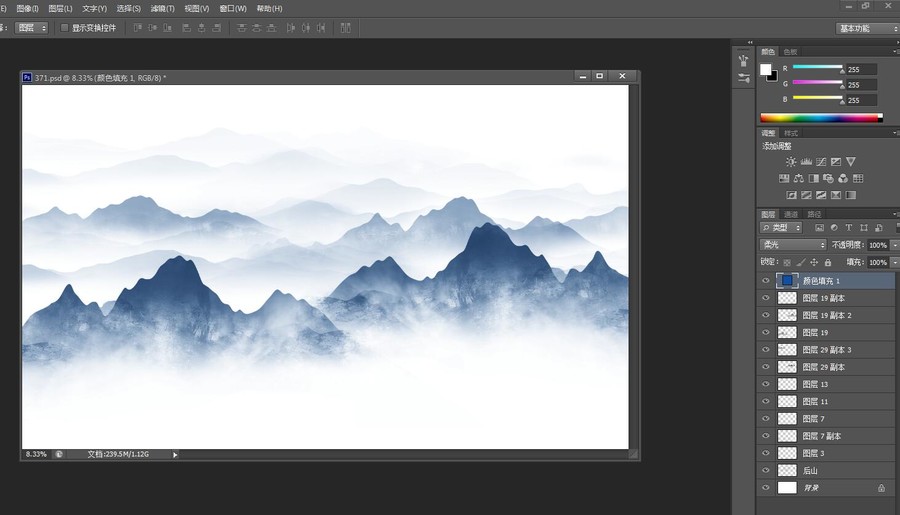Add a Photo Filter adjustment
Screen dimensions: 900x515
pos(828,179)
